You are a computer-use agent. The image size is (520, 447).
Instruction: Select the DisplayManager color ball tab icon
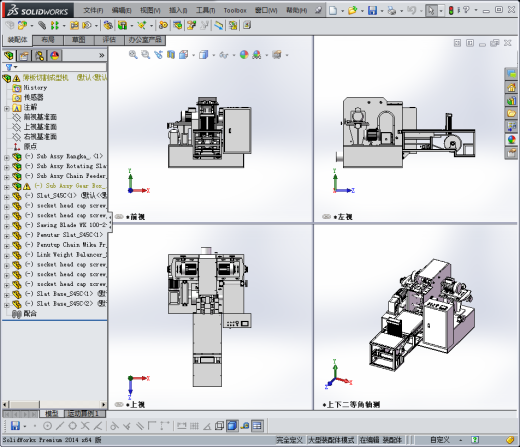click(x=55, y=55)
